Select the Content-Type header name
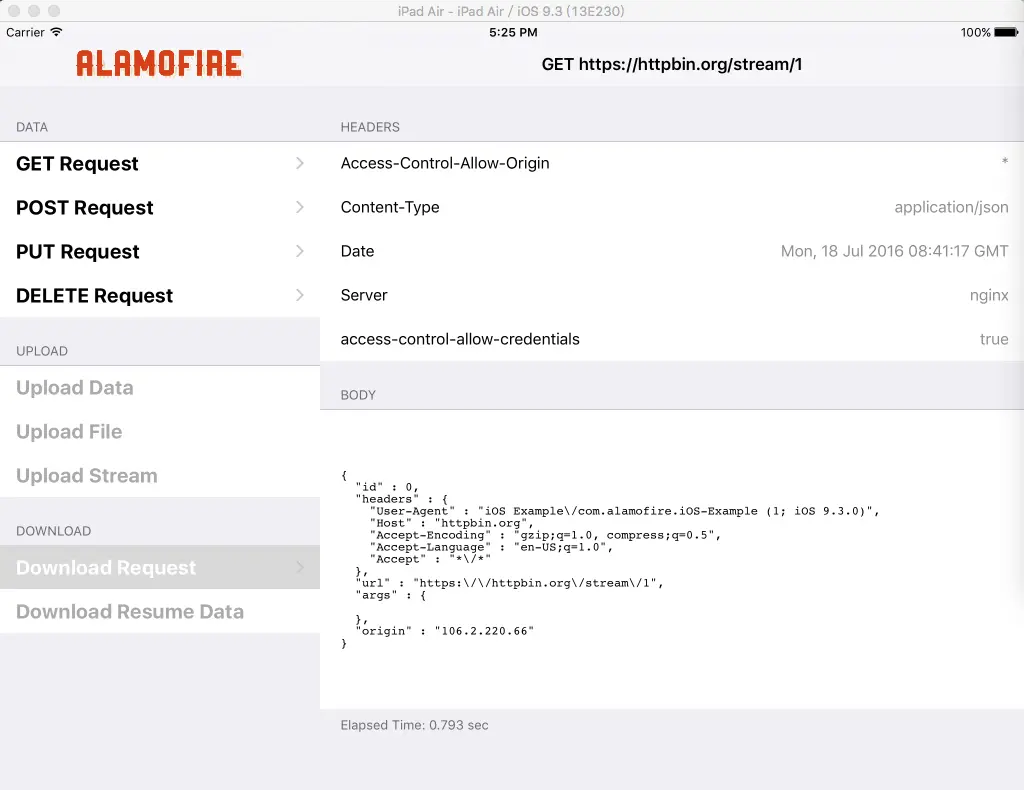 coord(390,207)
